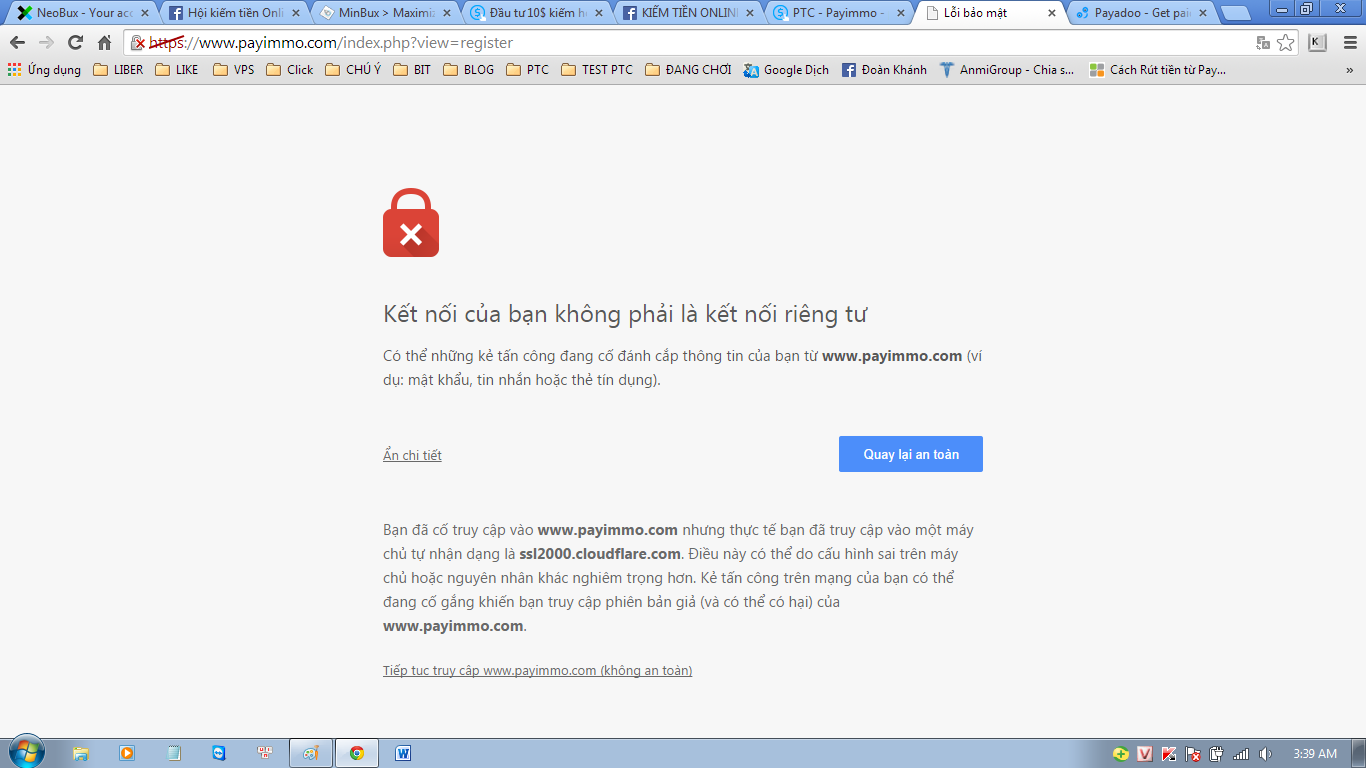Click the insecure HTTPS padlock icon
1366x768 pixels.
pyautogui.click(x=139, y=43)
